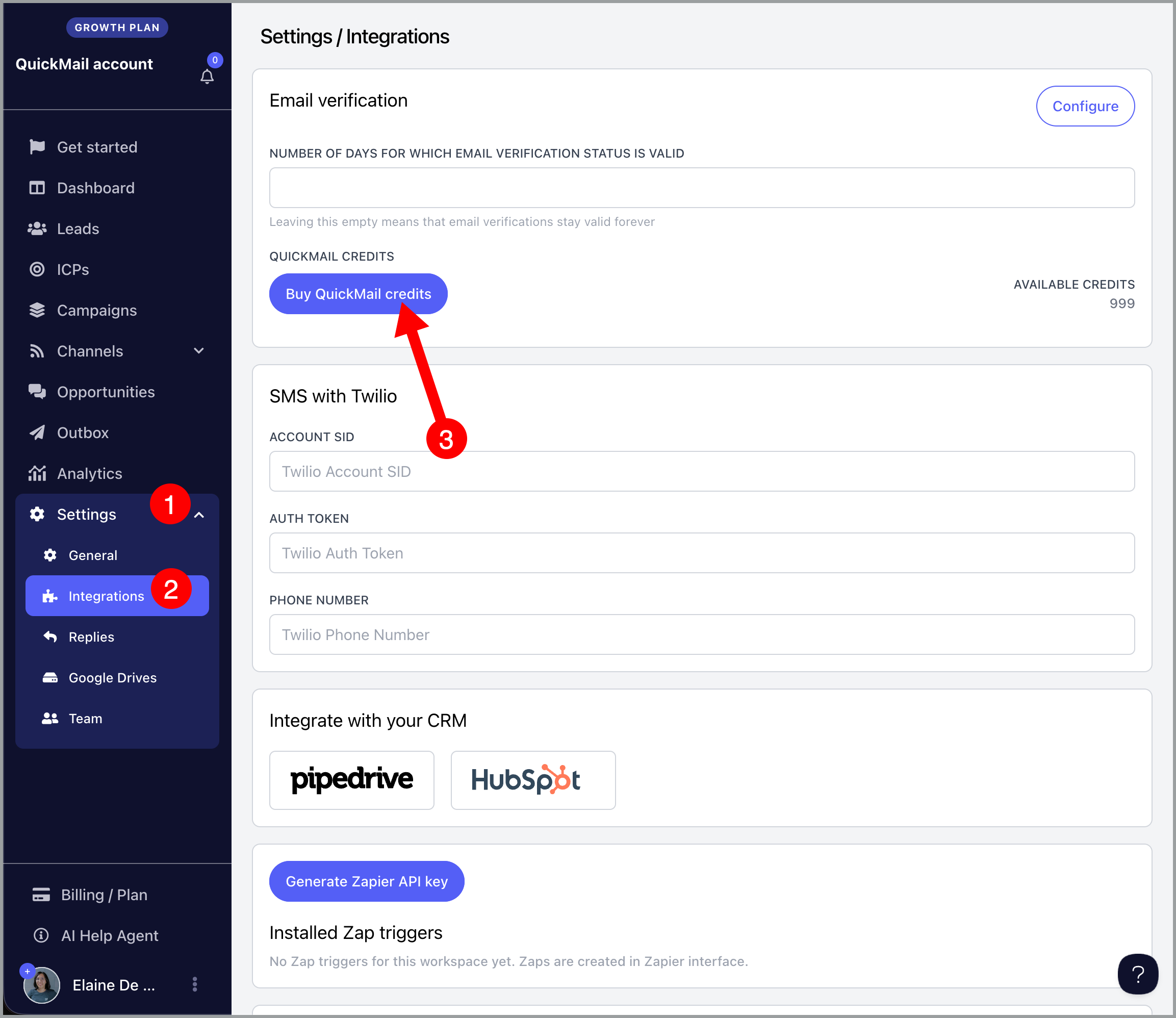Open the Leads section

click(x=79, y=229)
